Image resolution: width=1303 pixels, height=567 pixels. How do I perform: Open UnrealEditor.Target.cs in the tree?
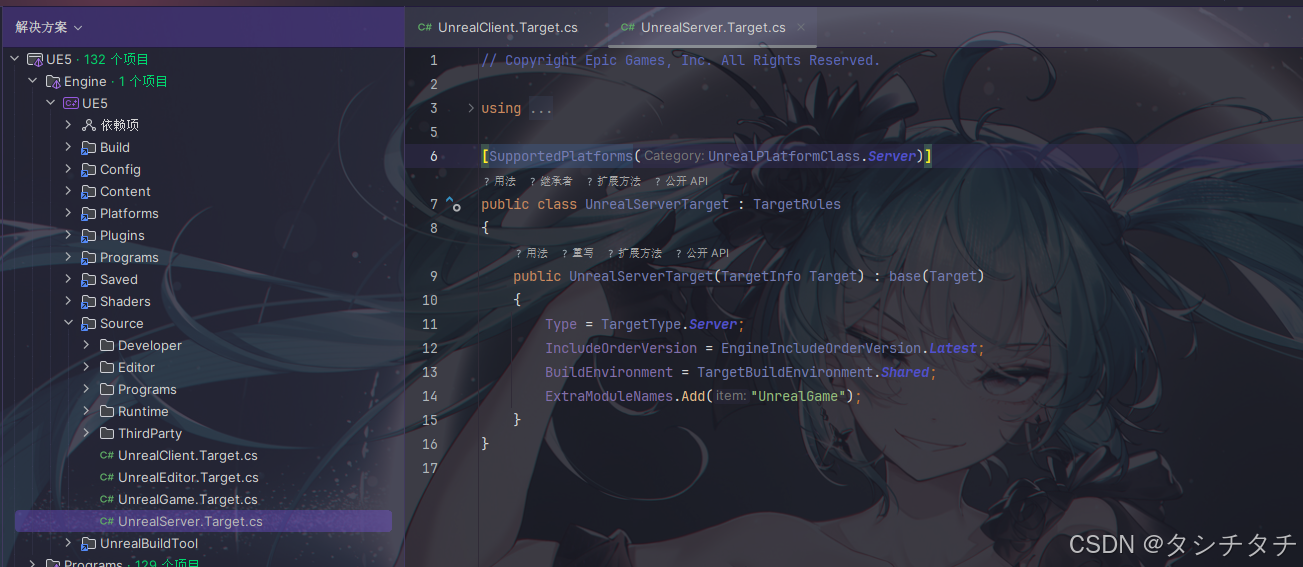click(x=188, y=478)
